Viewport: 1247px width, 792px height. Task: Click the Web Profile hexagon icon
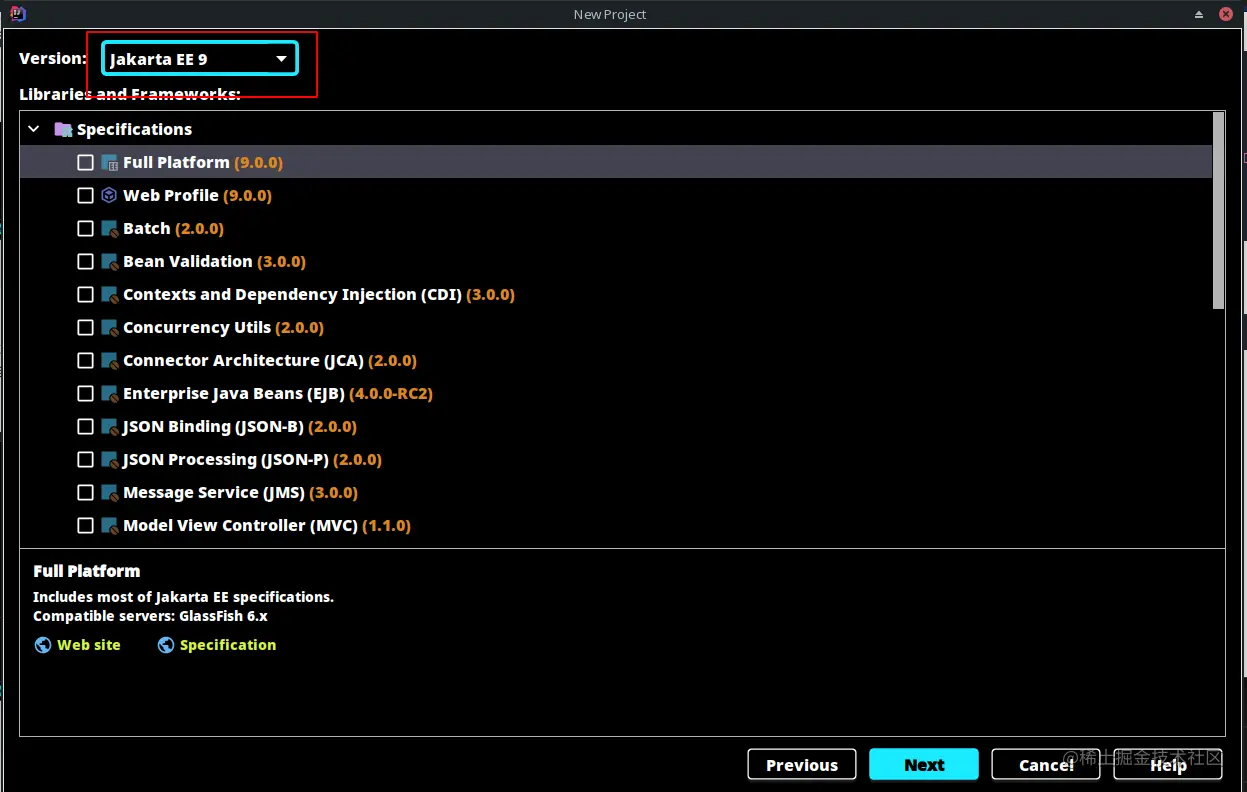(x=110, y=195)
